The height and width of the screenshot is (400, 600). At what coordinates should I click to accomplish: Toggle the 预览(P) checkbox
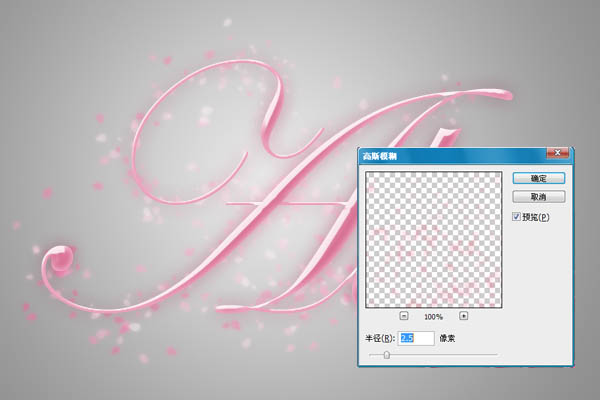click(516, 216)
